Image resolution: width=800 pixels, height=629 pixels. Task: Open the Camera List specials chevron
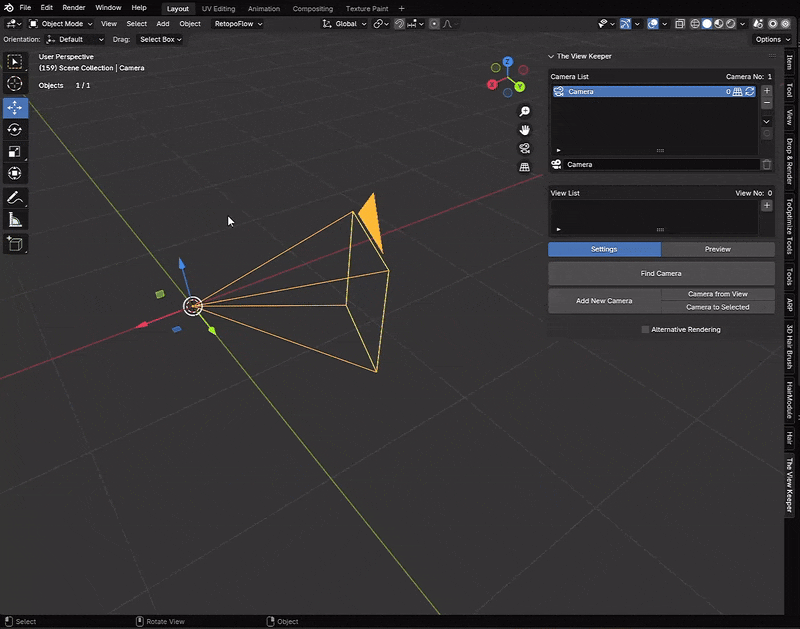(x=766, y=121)
